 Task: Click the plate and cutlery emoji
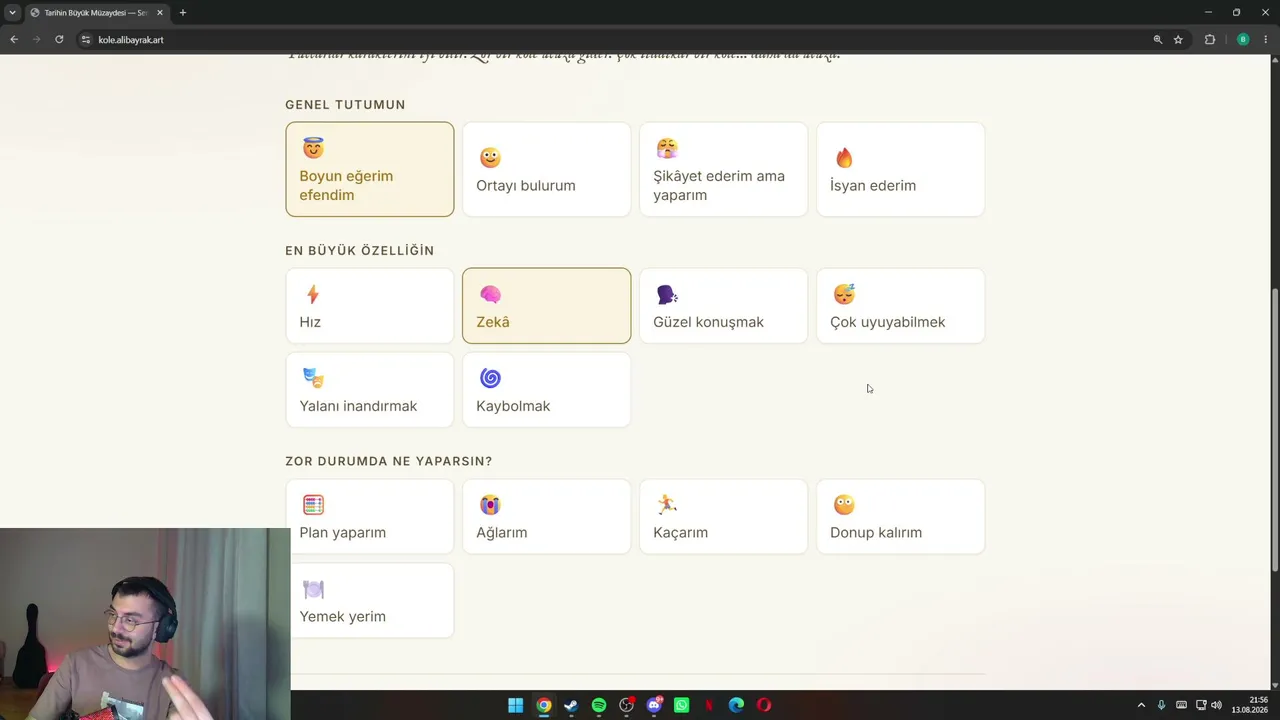(313, 589)
